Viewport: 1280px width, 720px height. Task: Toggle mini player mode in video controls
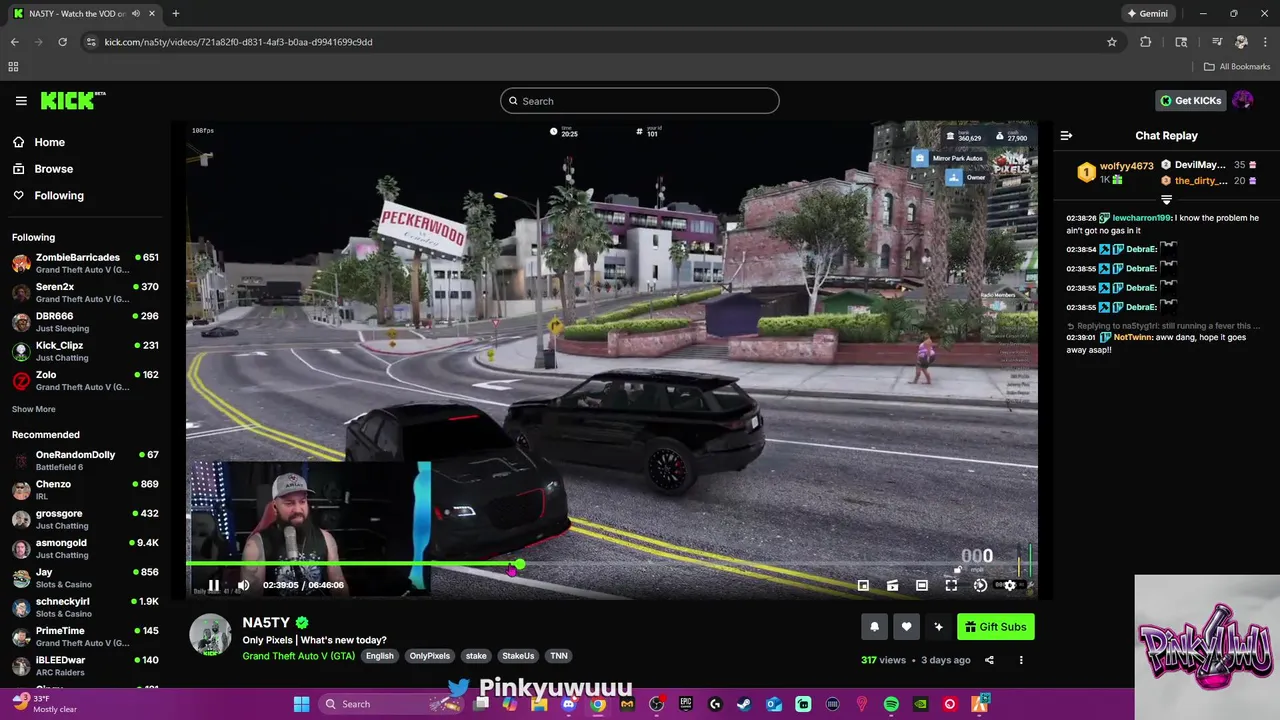(x=863, y=585)
